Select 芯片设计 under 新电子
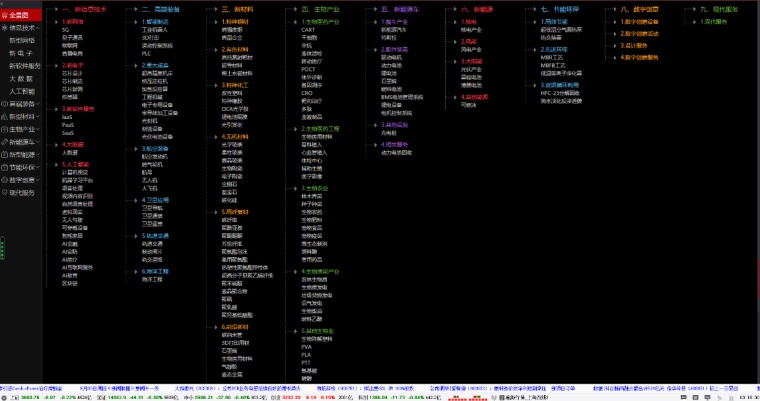This screenshot has width=760, height=401. [x=72, y=73]
